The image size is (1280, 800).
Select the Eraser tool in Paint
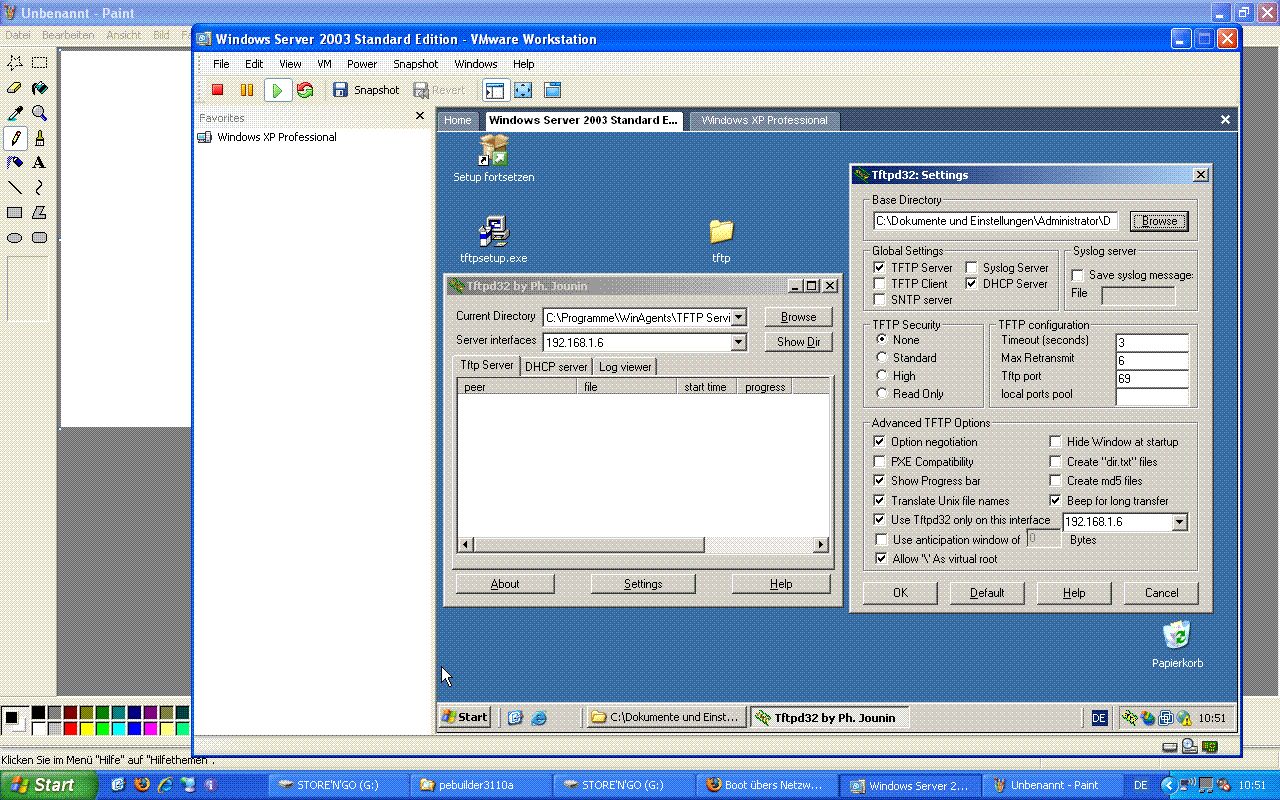pos(15,88)
